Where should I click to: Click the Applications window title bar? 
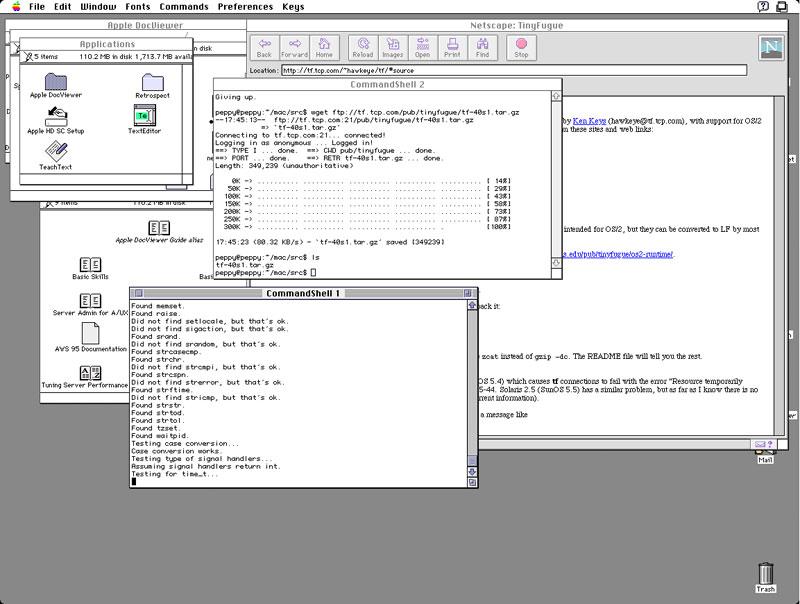pos(107,44)
